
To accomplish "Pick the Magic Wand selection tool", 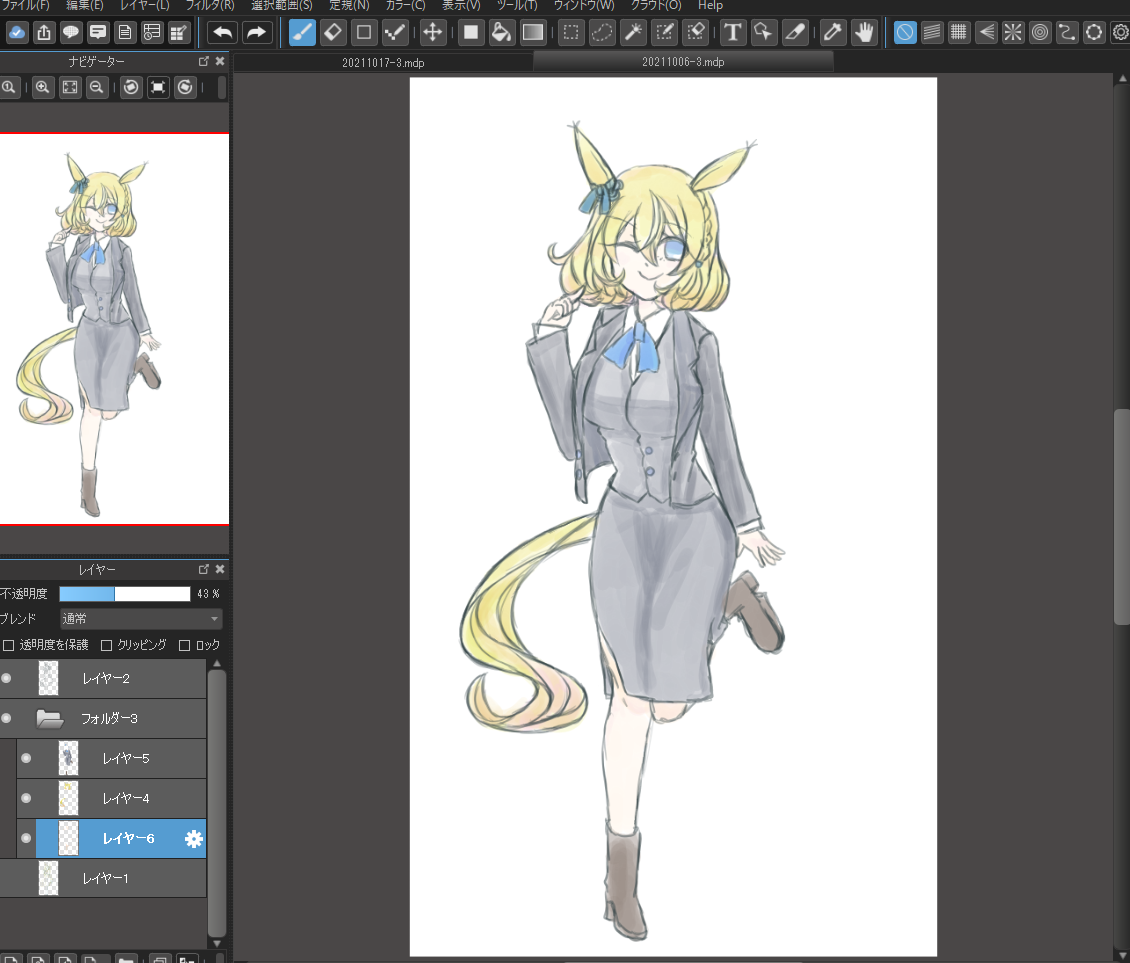I will pyautogui.click(x=633, y=32).
